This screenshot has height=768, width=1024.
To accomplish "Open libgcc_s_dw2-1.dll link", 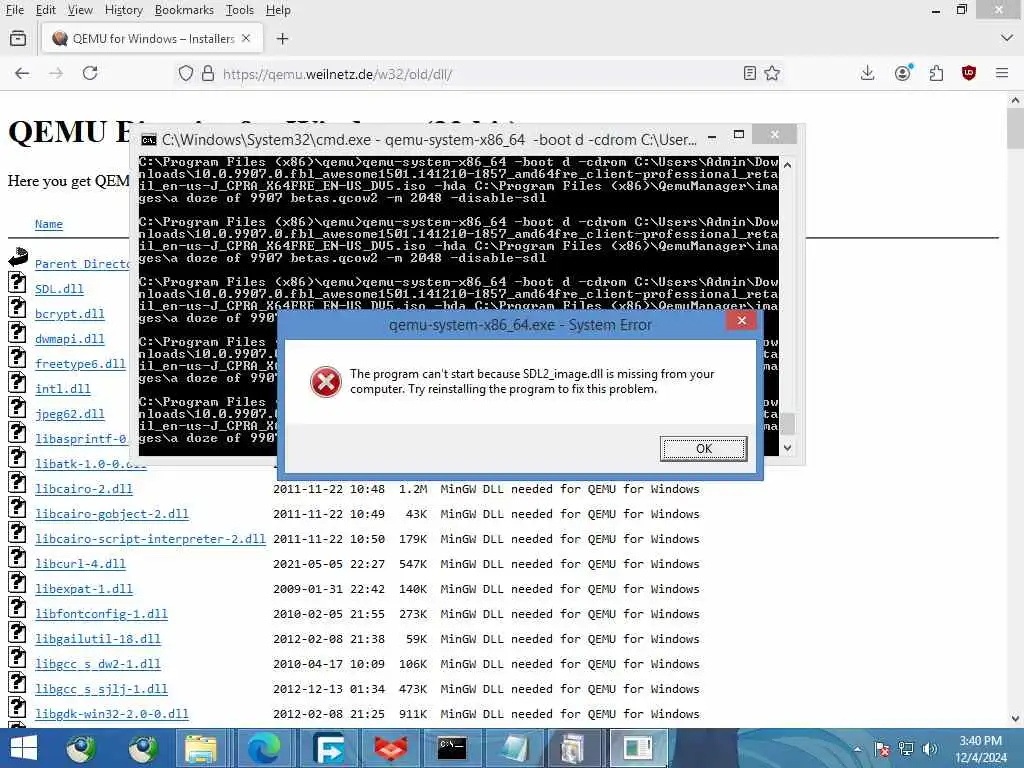I will (98, 664).
